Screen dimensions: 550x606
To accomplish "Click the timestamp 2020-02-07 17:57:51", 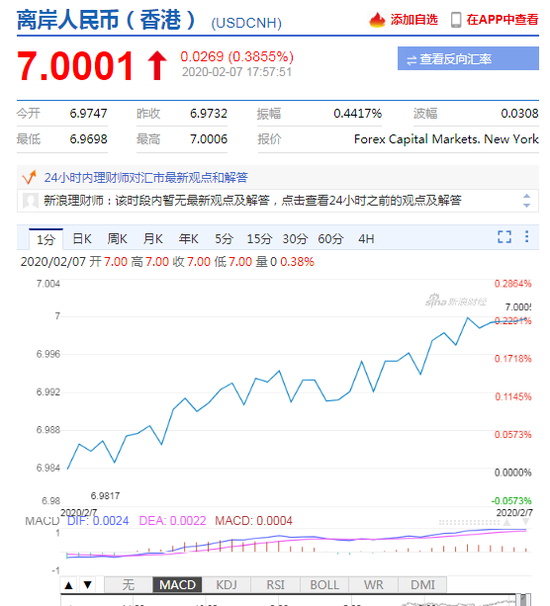I will click(237, 72).
